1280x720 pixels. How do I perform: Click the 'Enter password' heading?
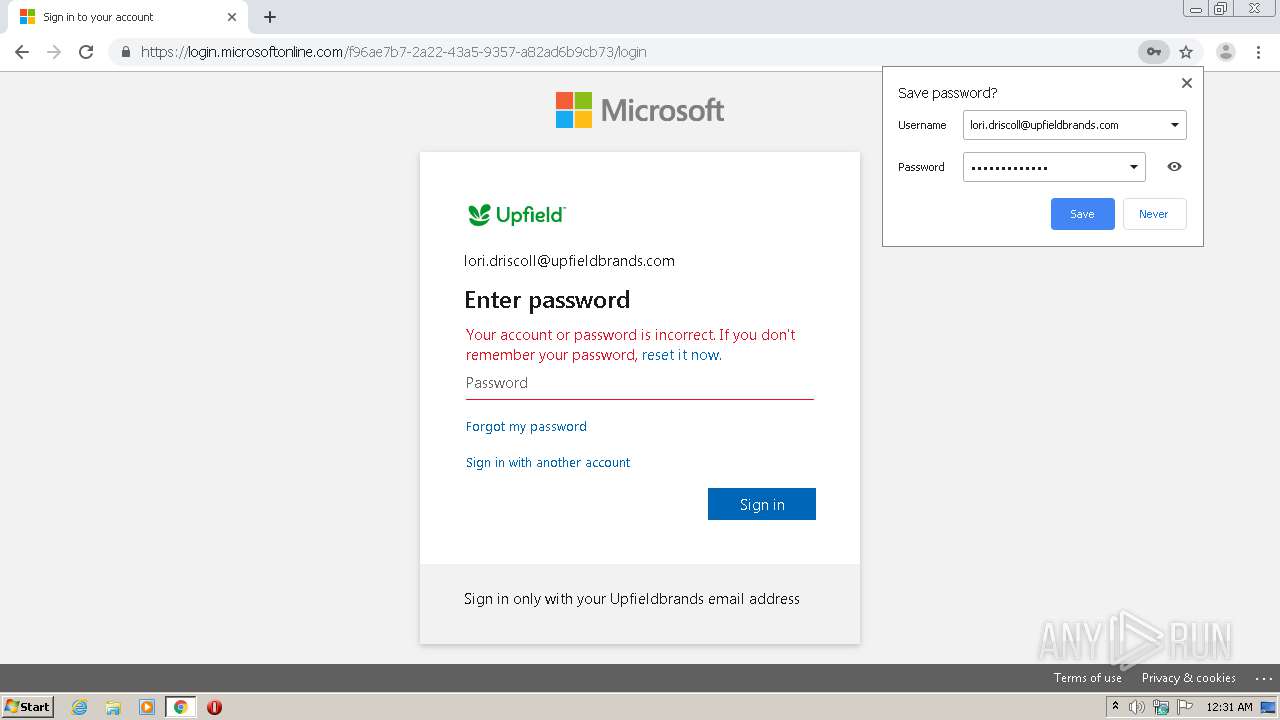547,300
